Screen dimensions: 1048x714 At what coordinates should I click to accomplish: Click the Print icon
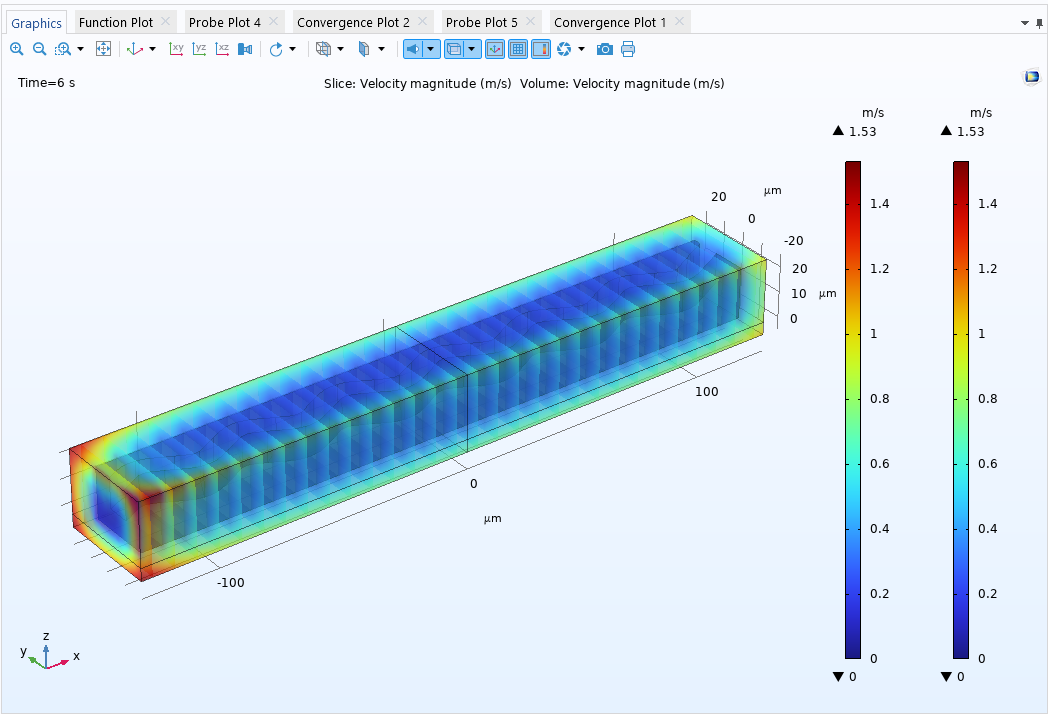tap(628, 49)
